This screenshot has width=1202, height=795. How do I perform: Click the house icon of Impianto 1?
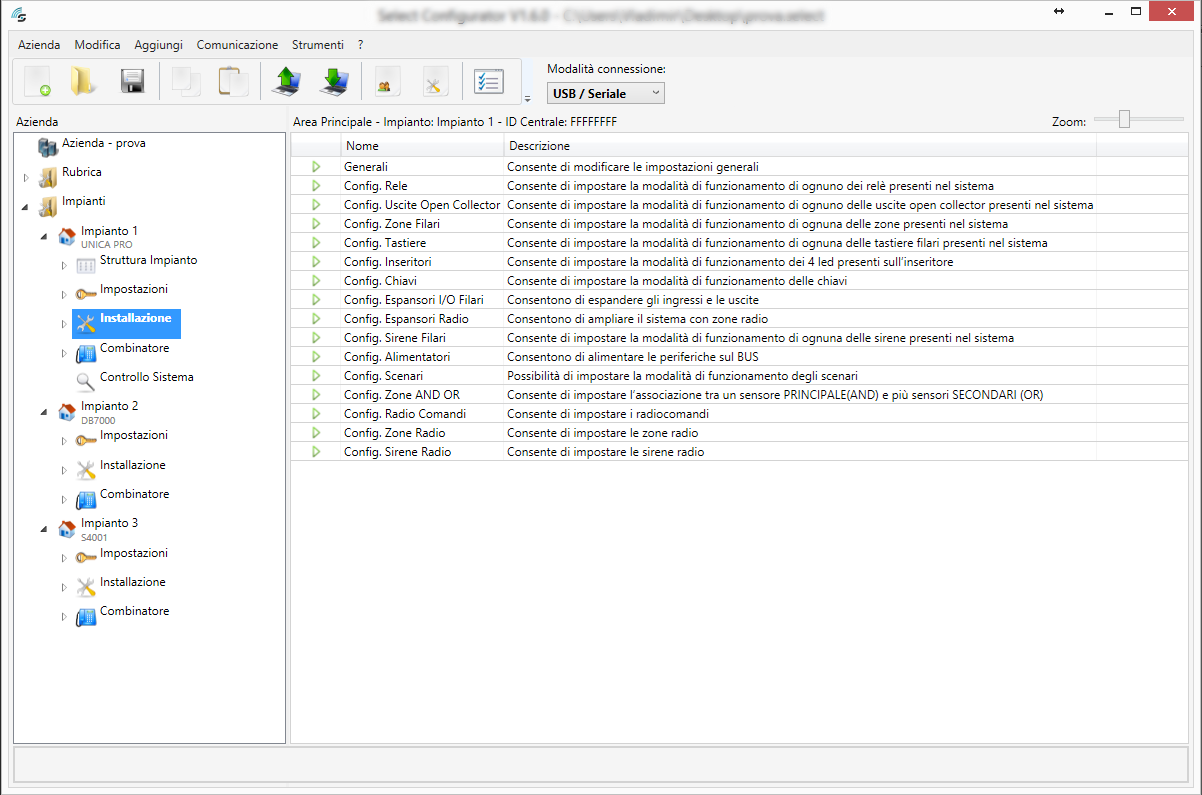tap(67, 236)
